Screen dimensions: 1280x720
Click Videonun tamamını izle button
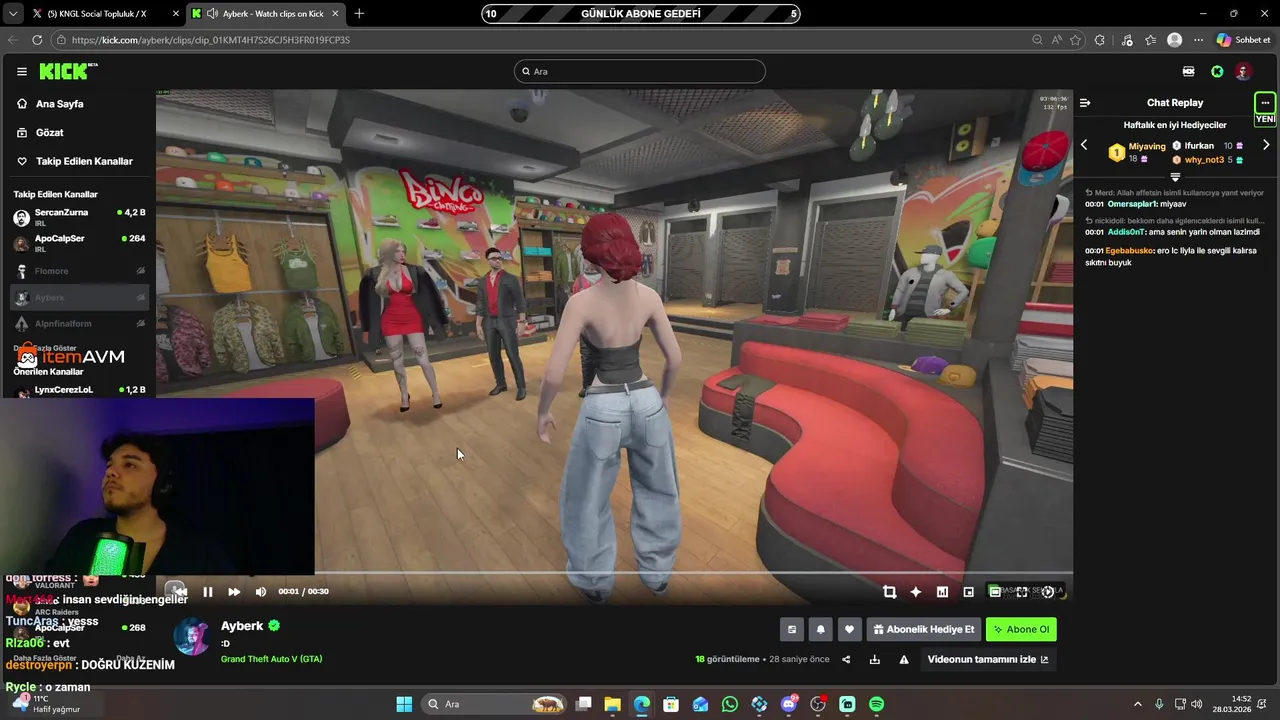coord(987,659)
